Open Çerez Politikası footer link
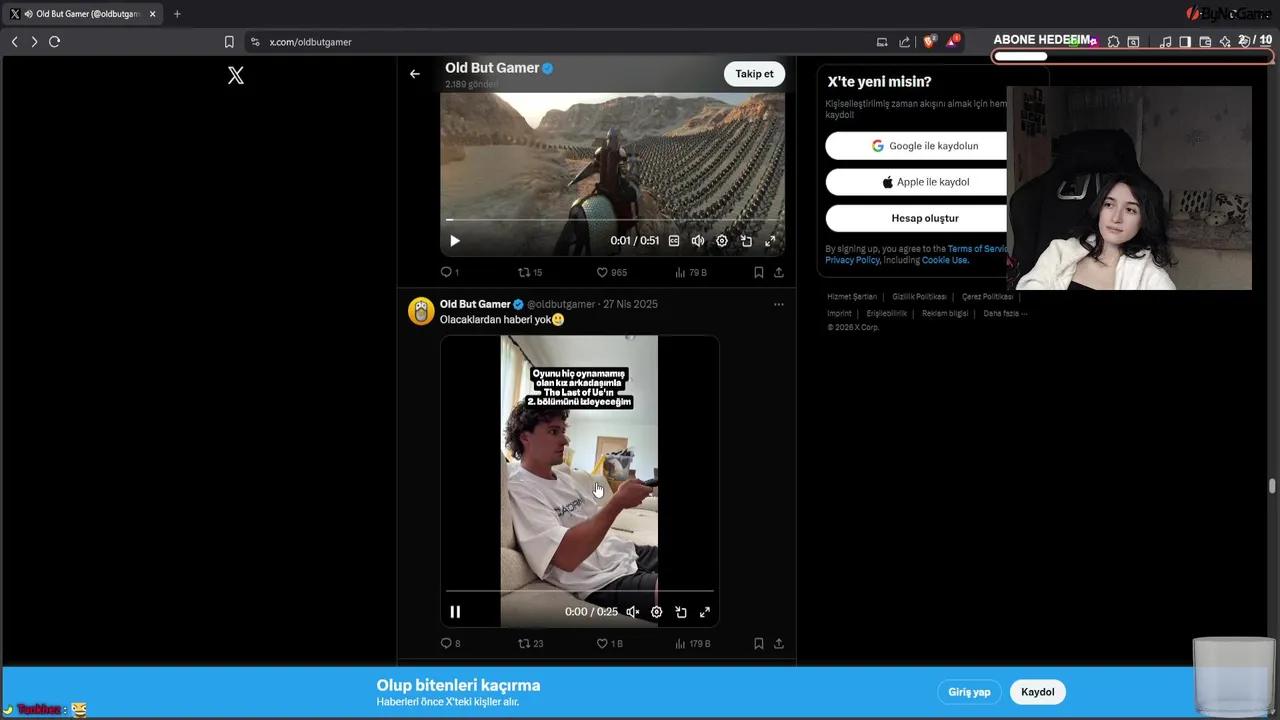Screen dimensions: 1280x720 tap(987, 297)
